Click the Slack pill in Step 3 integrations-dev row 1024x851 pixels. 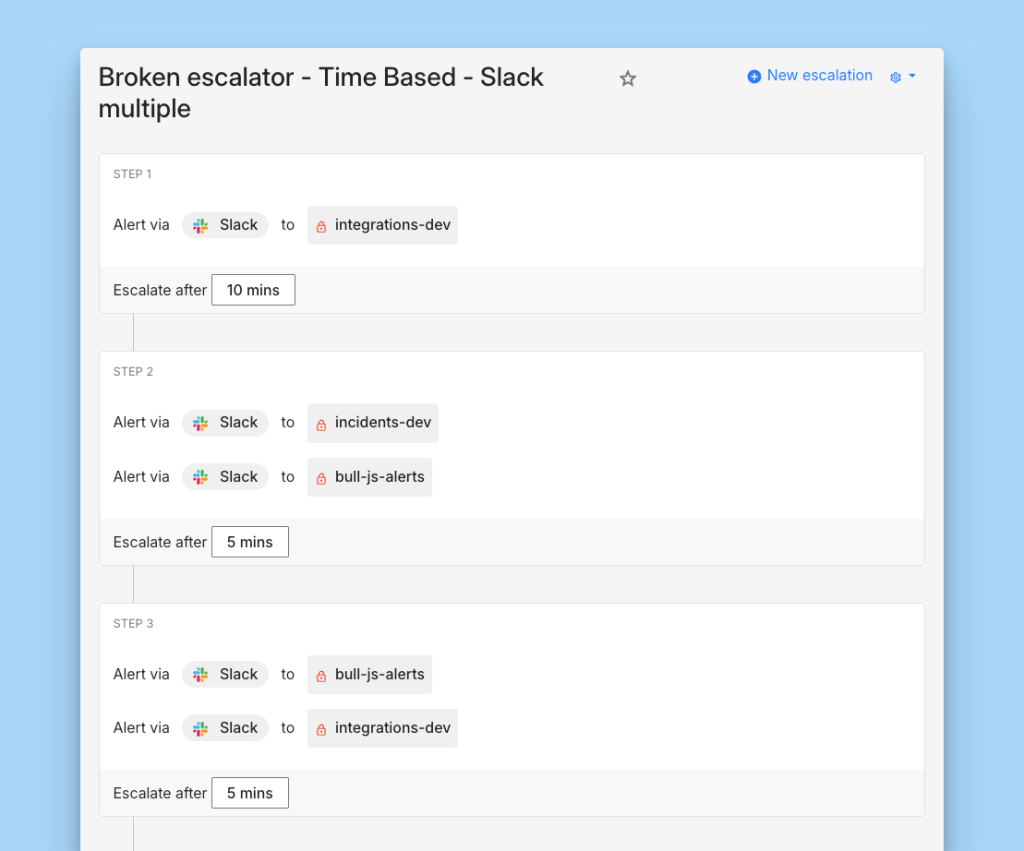point(226,728)
